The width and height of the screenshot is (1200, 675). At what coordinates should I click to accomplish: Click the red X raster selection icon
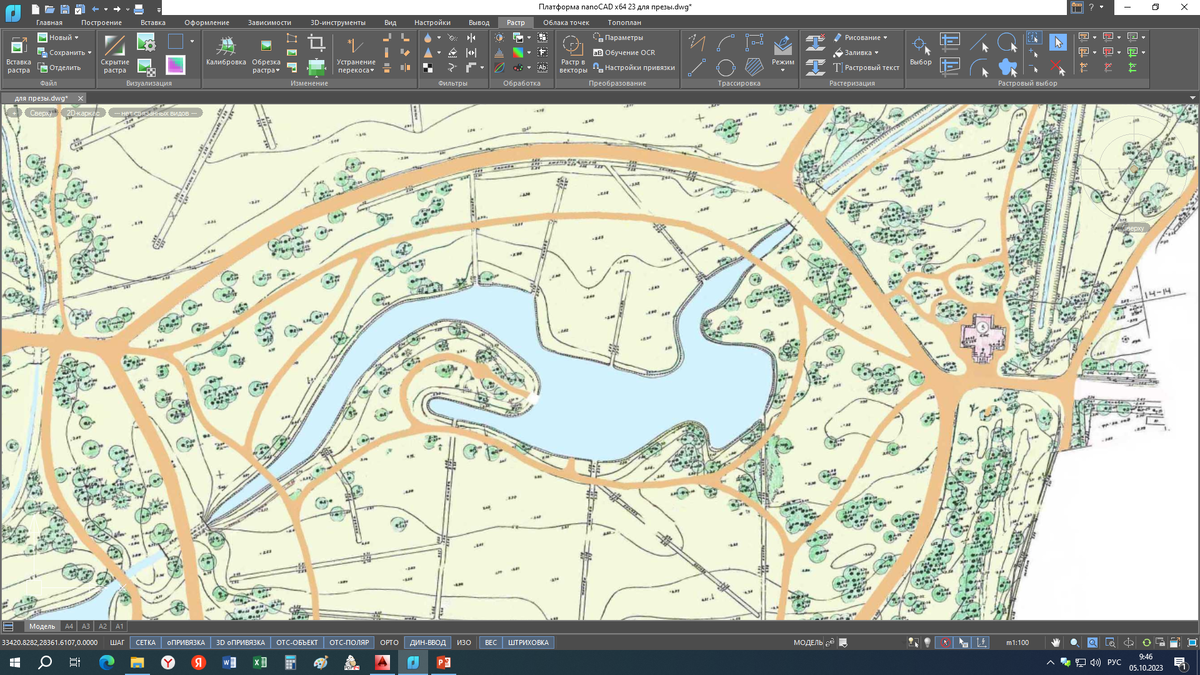[1058, 68]
